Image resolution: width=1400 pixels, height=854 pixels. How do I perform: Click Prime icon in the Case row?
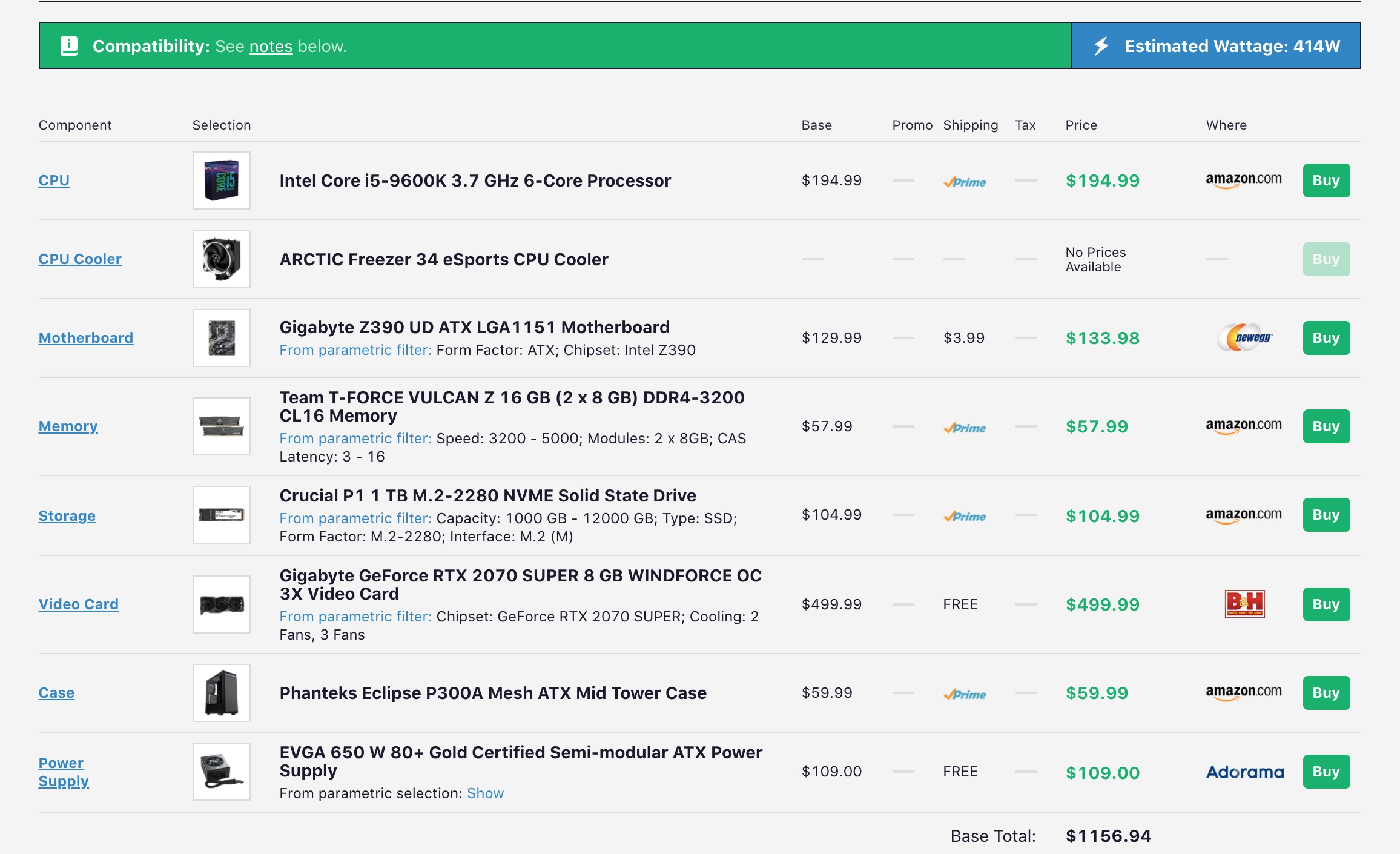pos(965,694)
